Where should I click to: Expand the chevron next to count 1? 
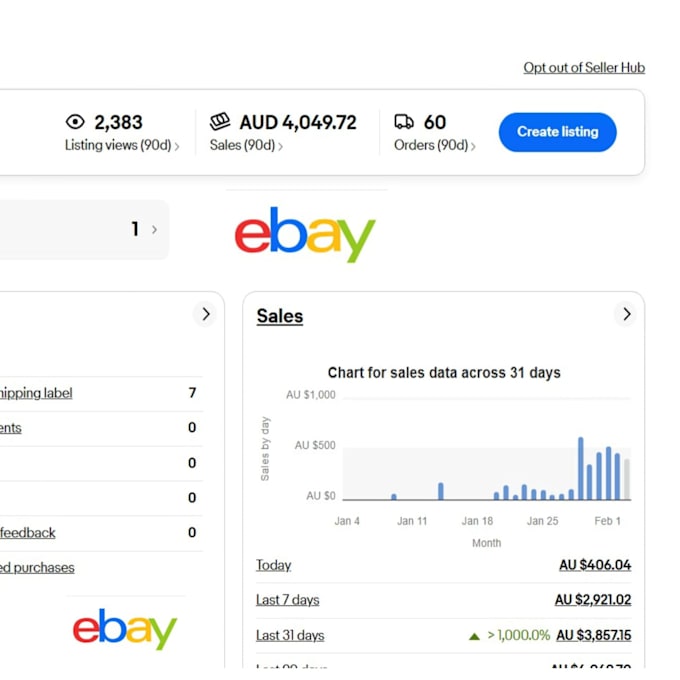coord(154,229)
